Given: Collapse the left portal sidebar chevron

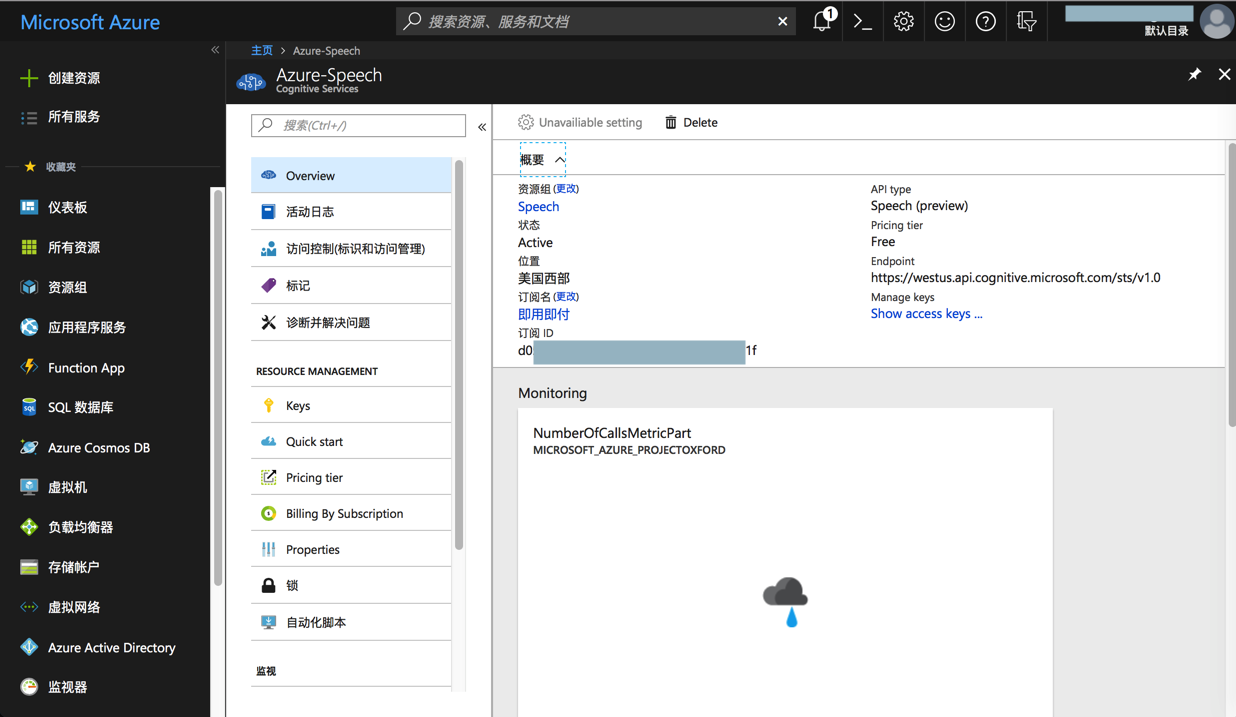Looking at the screenshot, I should click(215, 49).
